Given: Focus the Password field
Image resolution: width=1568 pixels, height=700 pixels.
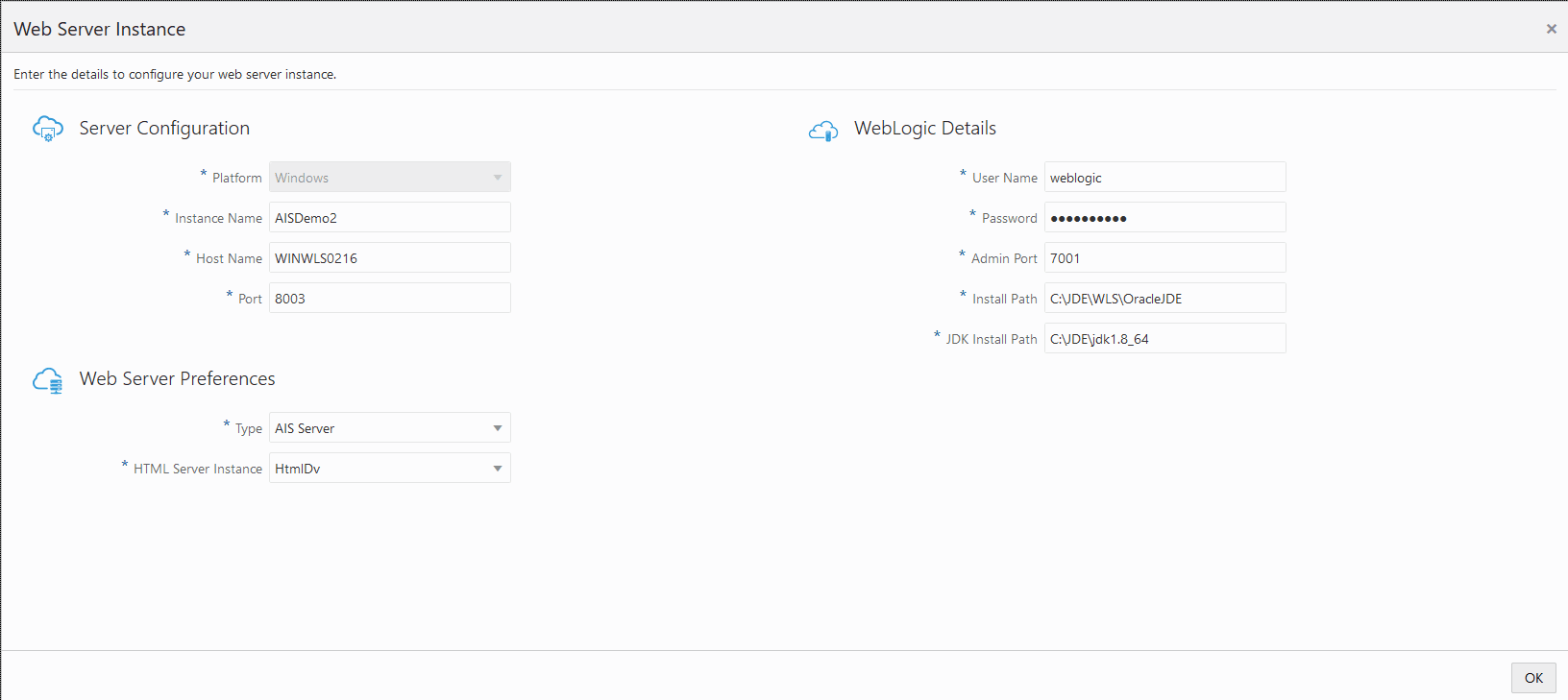Looking at the screenshot, I should (1165, 217).
